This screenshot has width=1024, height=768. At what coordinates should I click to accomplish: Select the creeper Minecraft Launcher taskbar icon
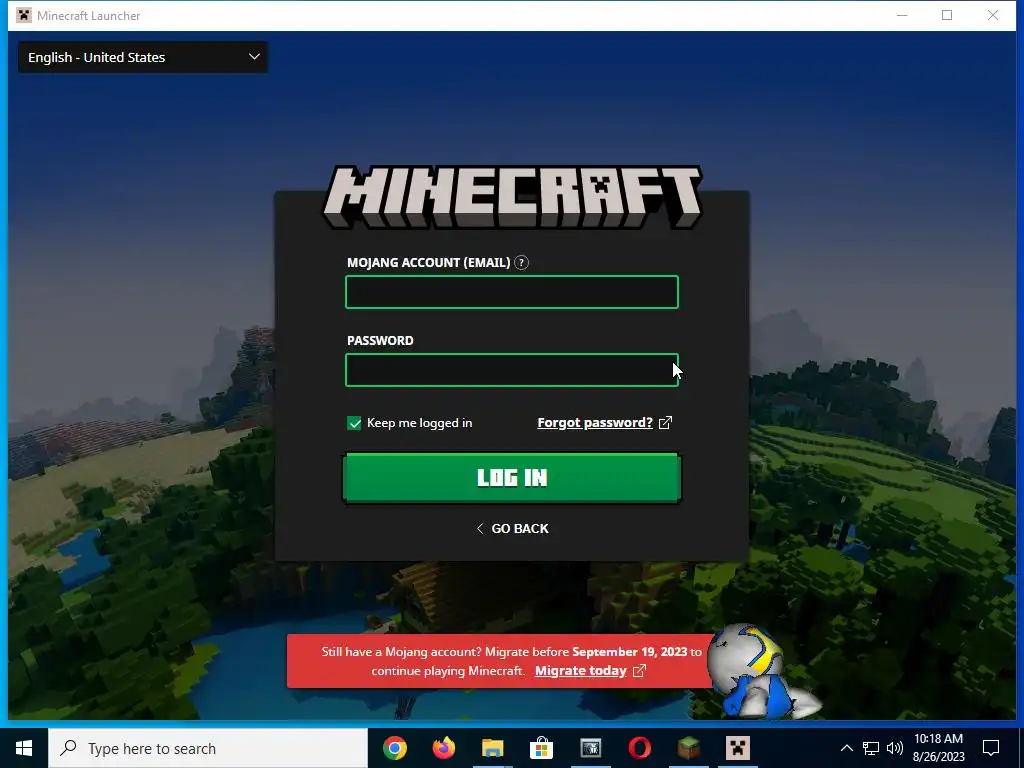click(737, 748)
